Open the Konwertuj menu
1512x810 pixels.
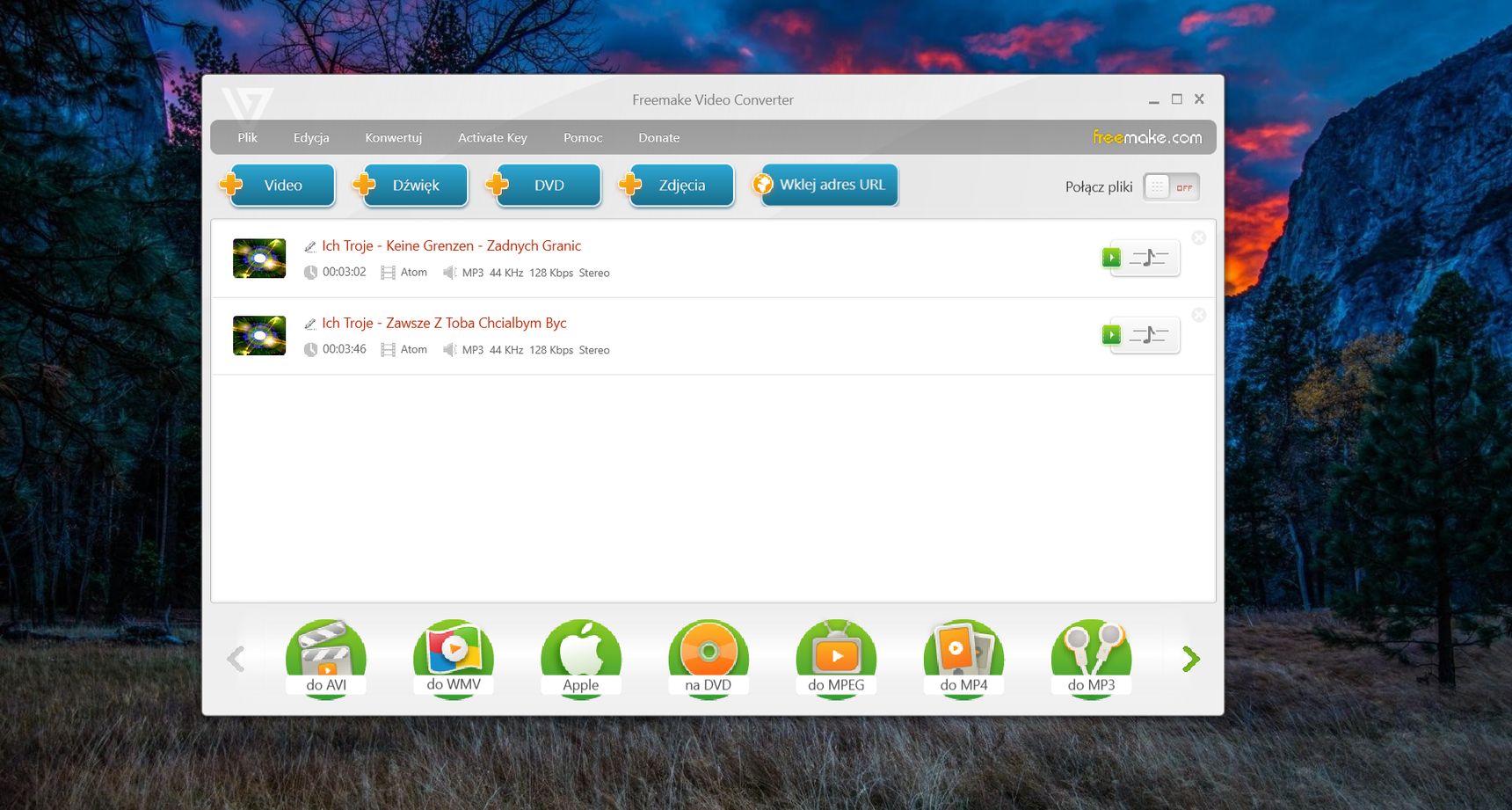[x=393, y=137]
